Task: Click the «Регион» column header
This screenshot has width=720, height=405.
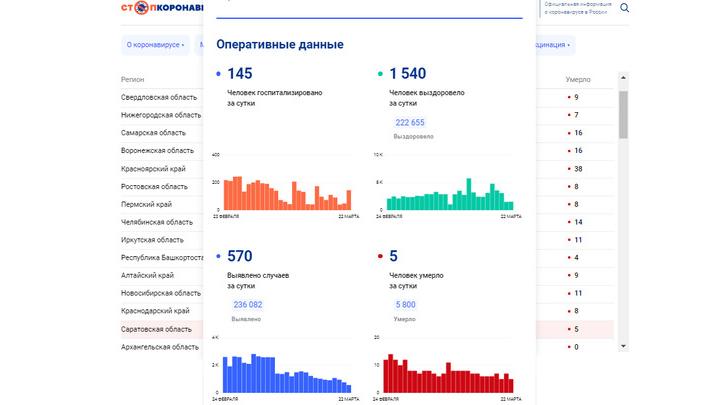Action: [133, 78]
